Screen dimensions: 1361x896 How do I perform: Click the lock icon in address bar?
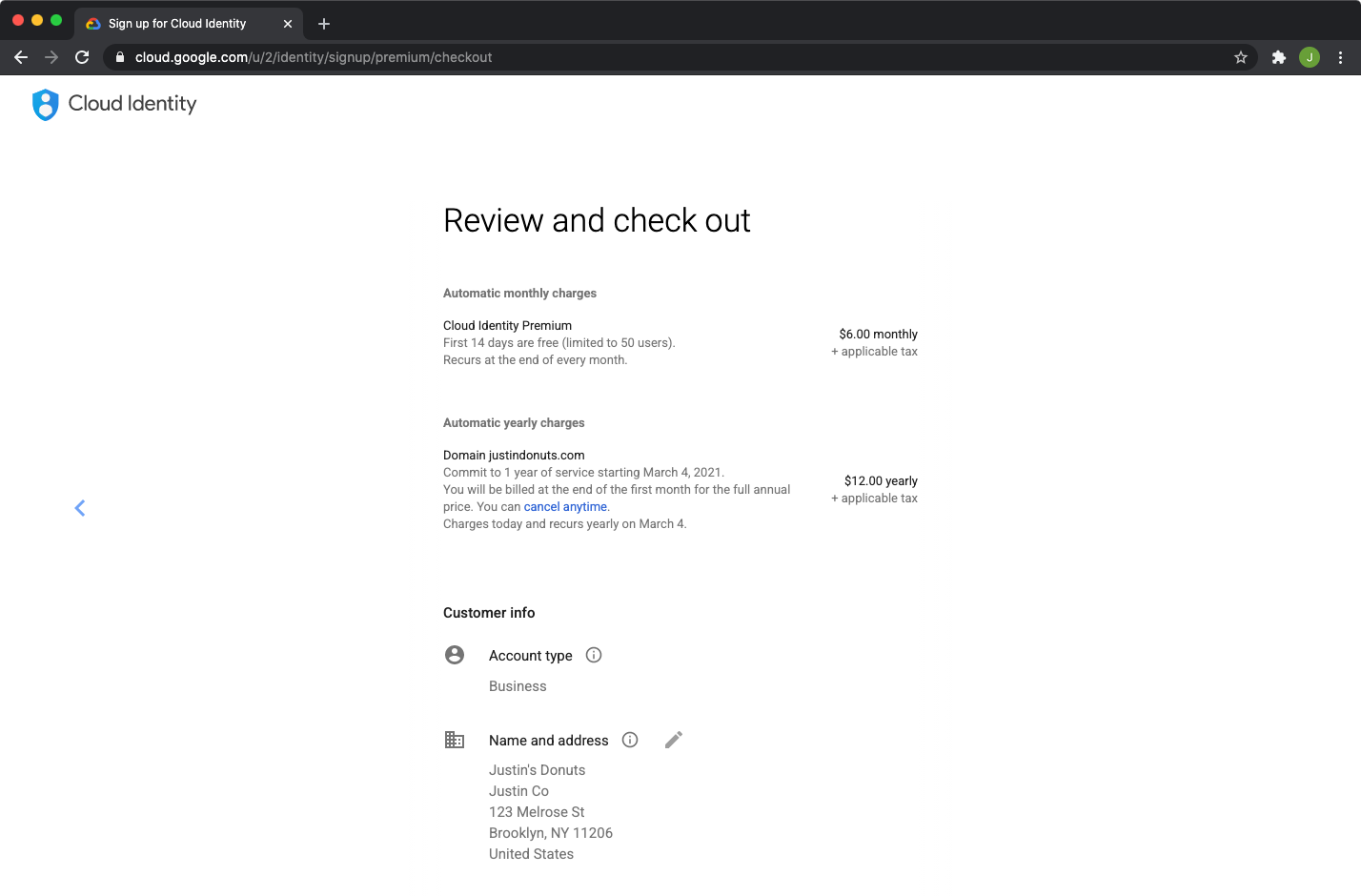pos(120,57)
